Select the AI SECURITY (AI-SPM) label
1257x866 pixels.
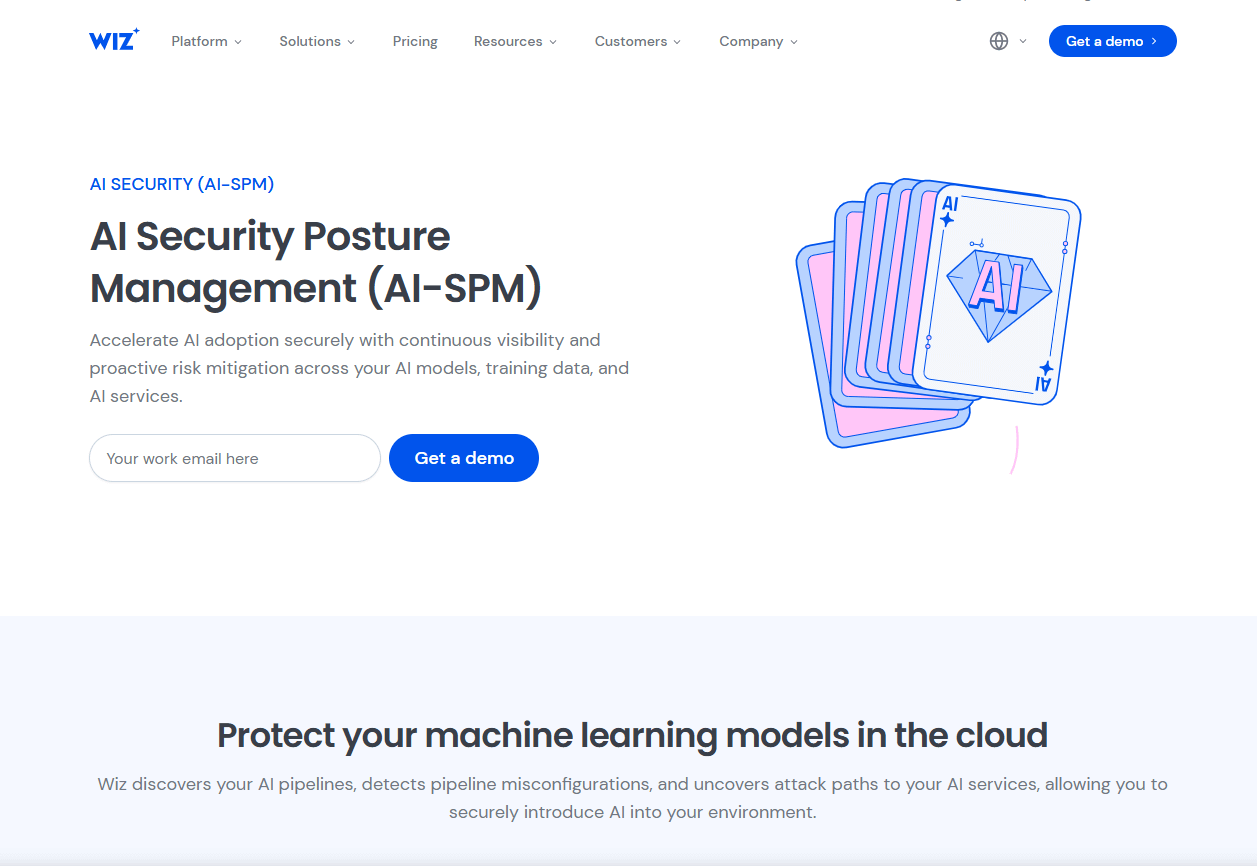tap(182, 184)
